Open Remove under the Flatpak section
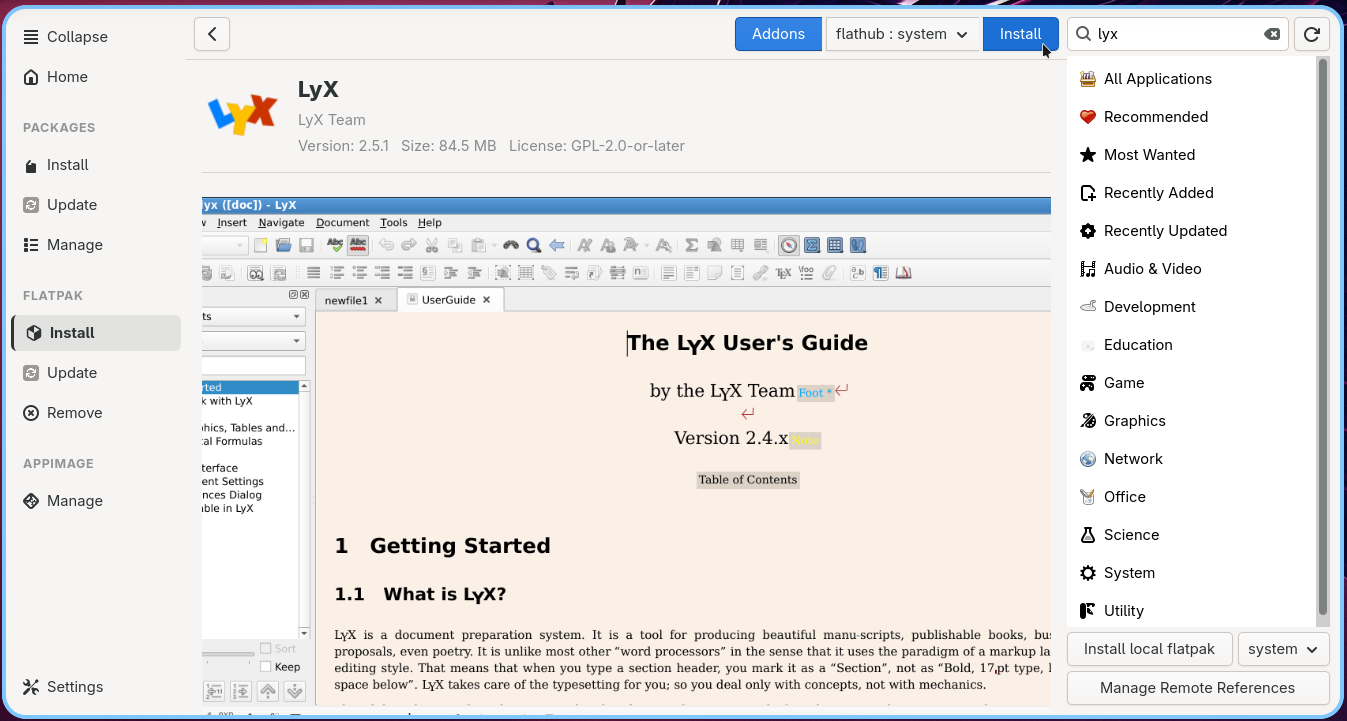The image size is (1347, 721). pos(96,413)
